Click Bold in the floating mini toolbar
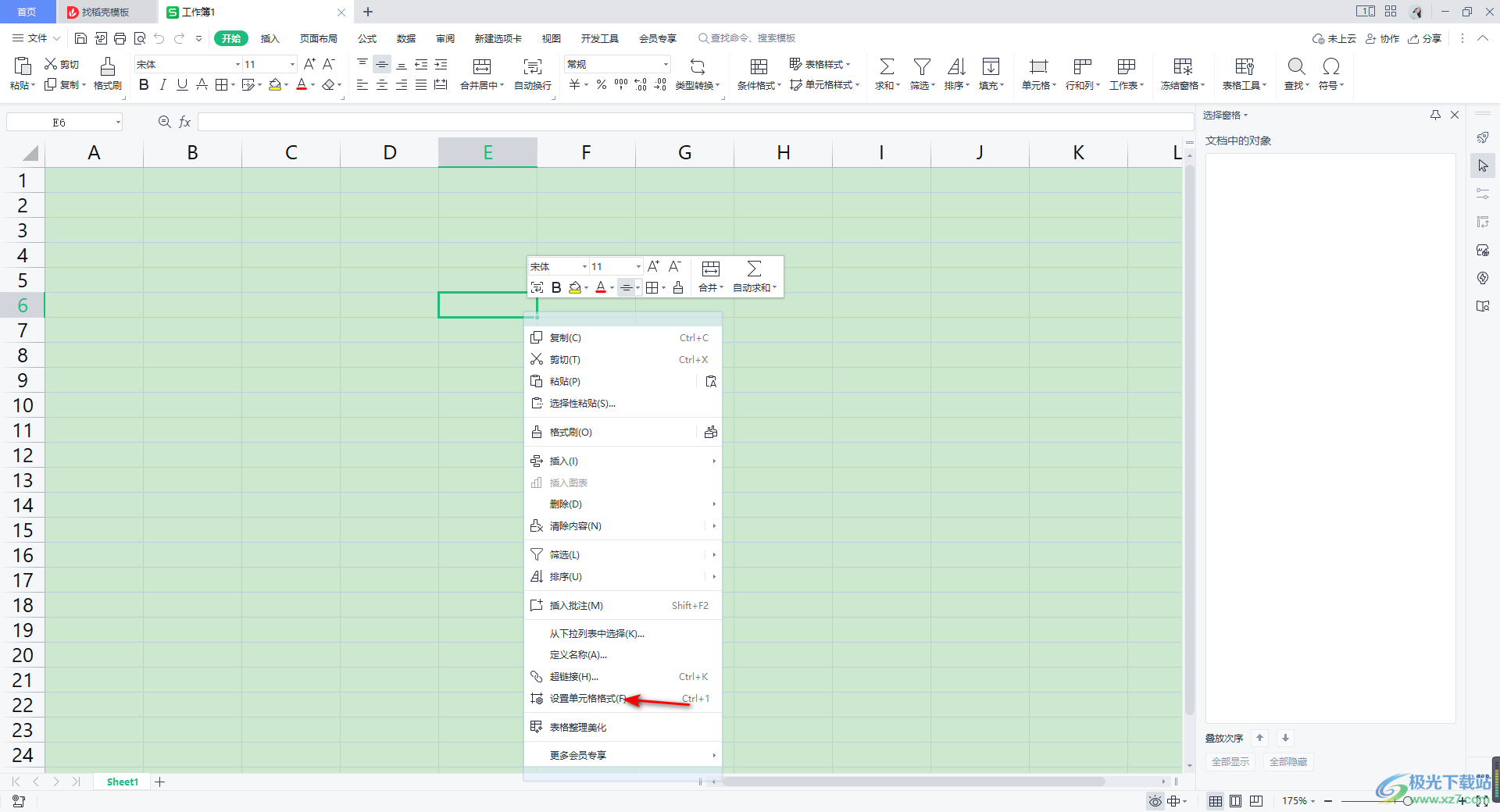The width and height of the screenshot is (1500, 812). click(556, 287)
